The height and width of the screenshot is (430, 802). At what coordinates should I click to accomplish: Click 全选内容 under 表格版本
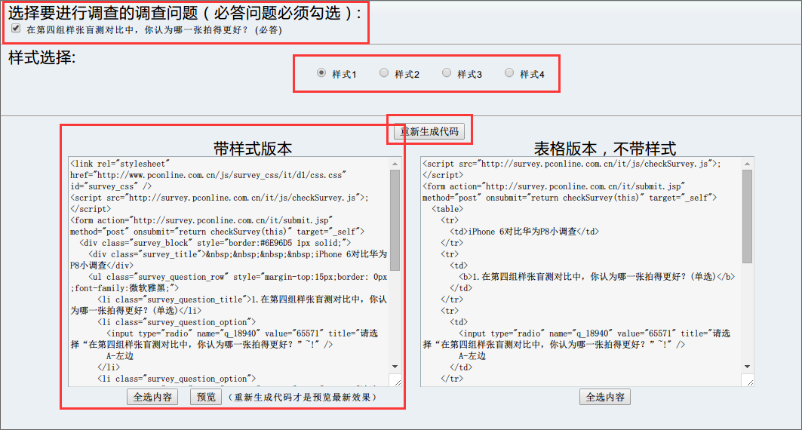tap(605, 397)
